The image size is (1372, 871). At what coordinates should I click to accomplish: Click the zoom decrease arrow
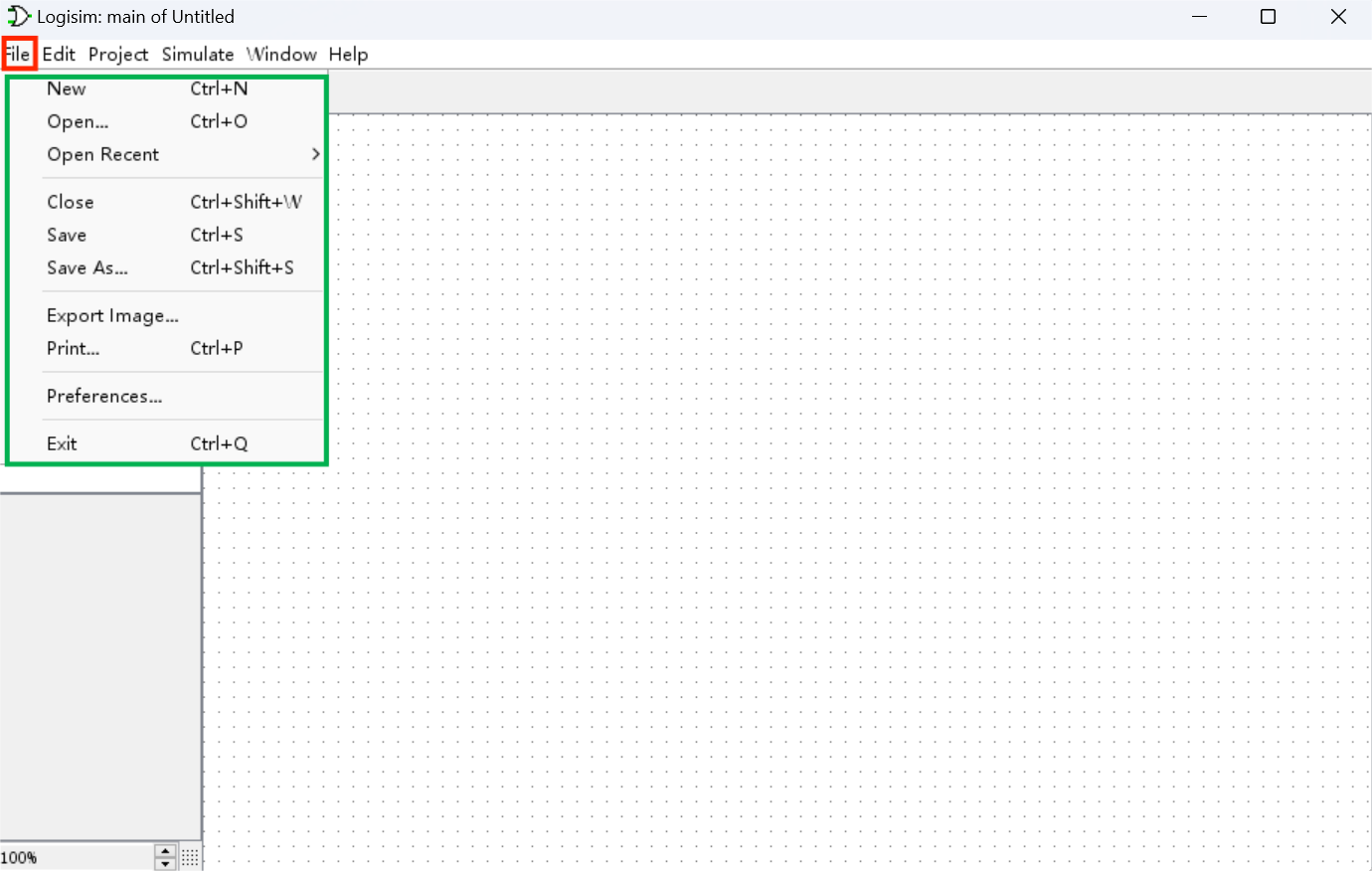coord(166,864)
